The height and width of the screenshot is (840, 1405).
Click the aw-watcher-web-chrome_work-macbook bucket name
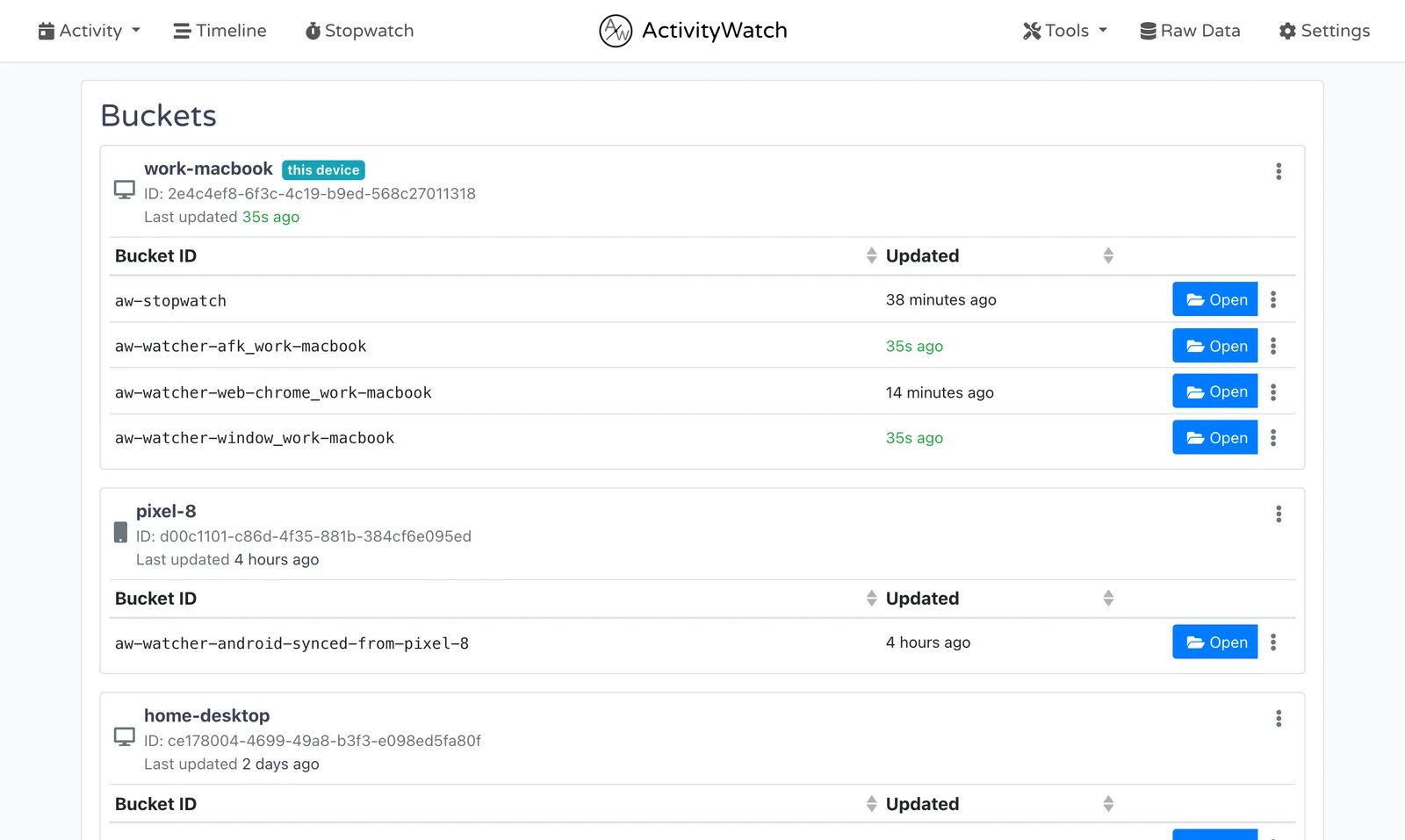click(x=273, y=392)
